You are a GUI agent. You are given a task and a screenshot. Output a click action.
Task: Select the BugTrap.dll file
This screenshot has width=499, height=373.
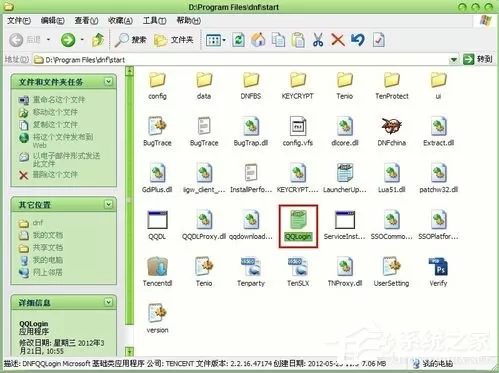click(x=251, y=132)
